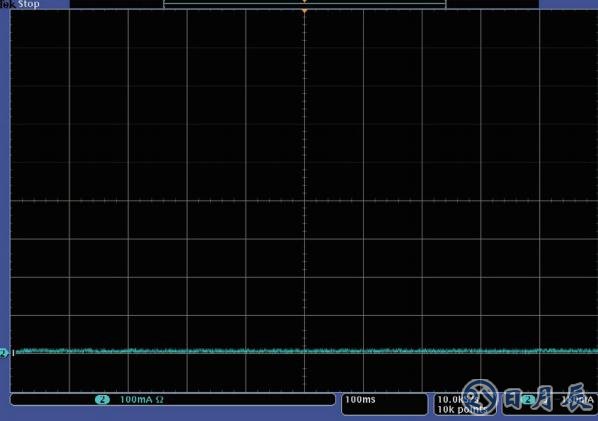
Task: Click the trigger source channel 2 badge
Action: pyautogui.click(x=528, y=400)
